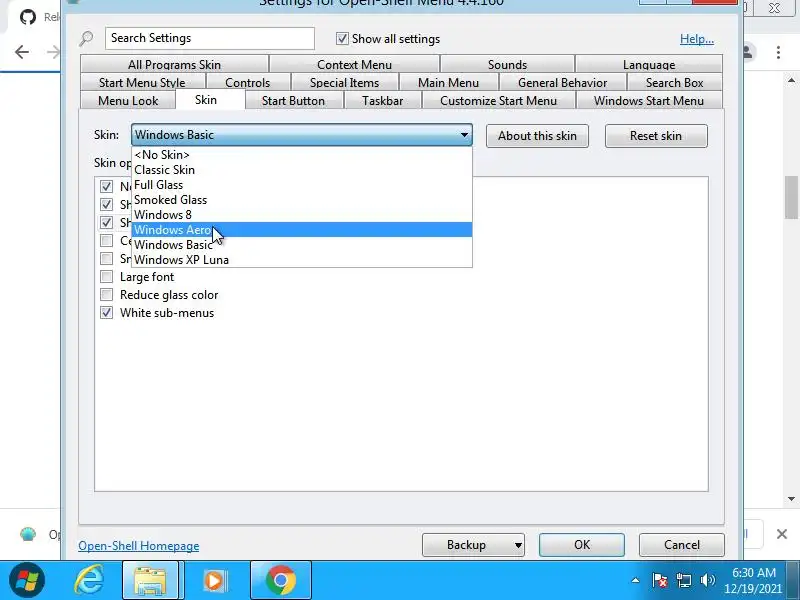Viewport: 800px width, 600px height.
Task: Open the Windows Start button orb
Action: [x=27, y=580]
